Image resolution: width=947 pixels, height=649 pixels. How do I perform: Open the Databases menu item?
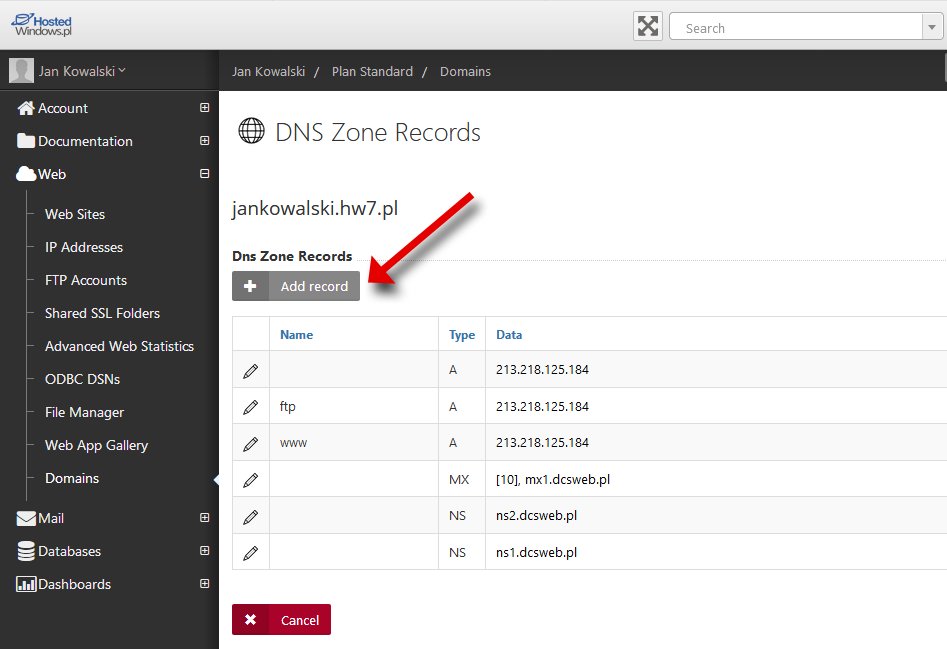[69, 551]
